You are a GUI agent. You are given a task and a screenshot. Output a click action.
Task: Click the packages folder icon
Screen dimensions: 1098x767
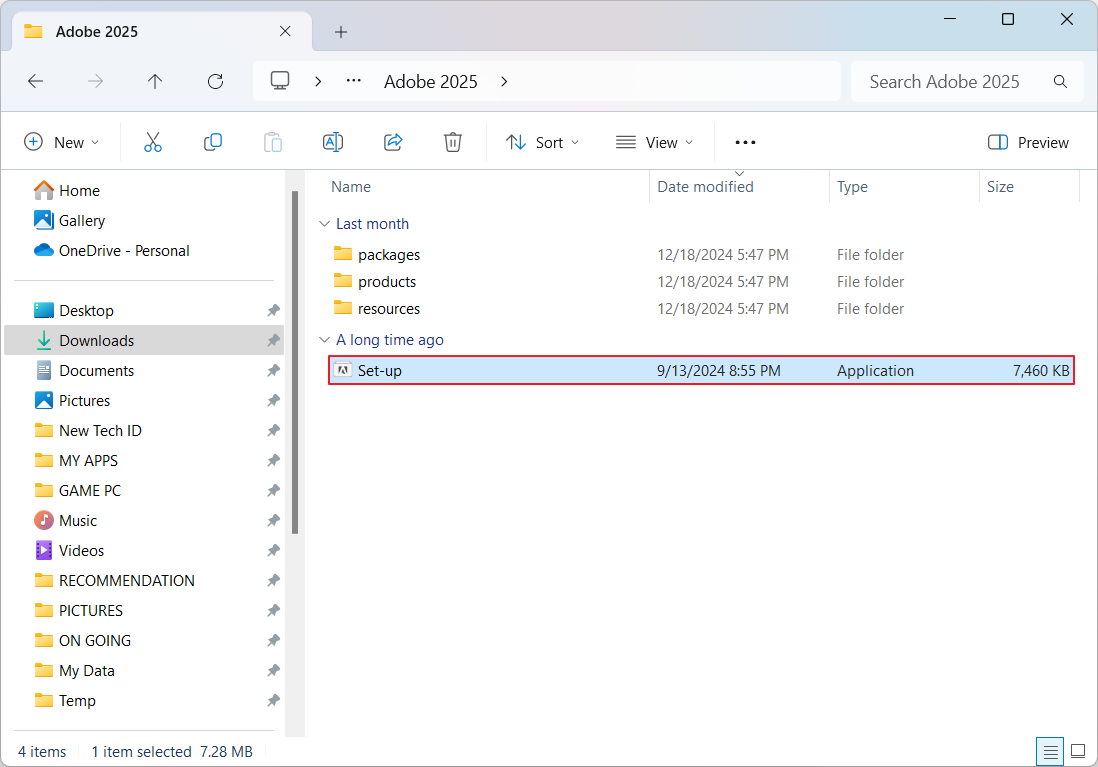342,254
